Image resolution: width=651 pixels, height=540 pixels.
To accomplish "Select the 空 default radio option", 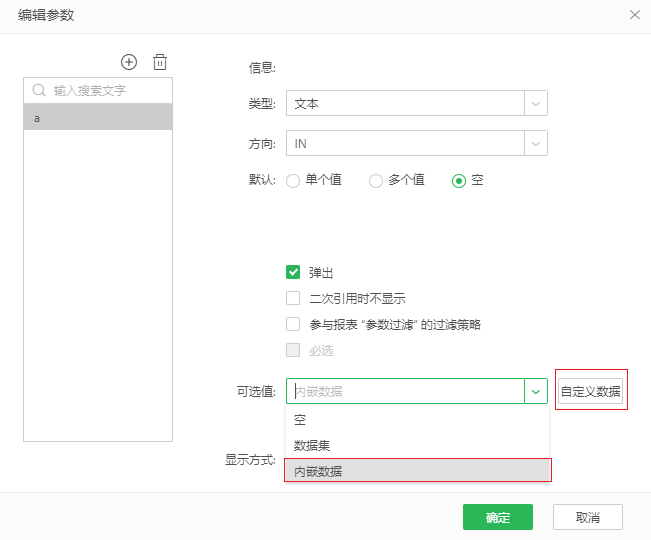I will [x=459, y=181].
